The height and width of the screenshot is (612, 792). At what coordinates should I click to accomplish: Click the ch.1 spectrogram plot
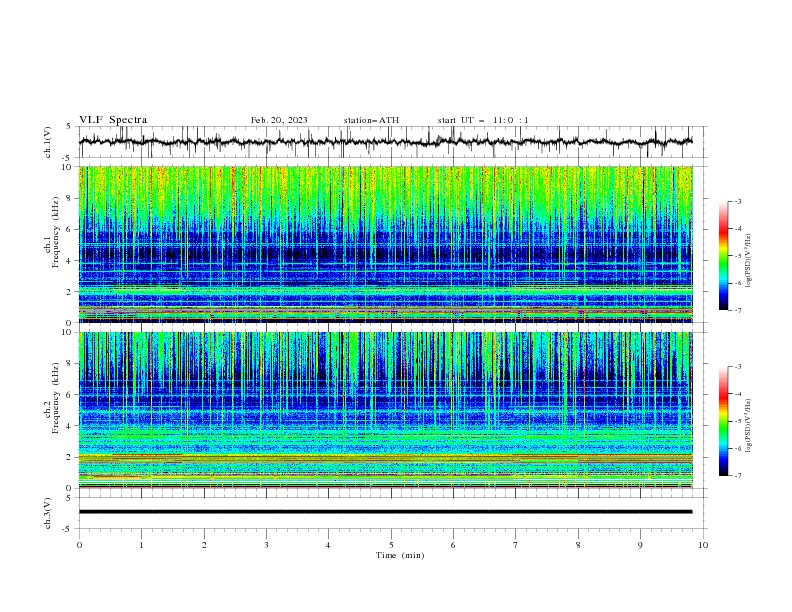click(385, 244)
